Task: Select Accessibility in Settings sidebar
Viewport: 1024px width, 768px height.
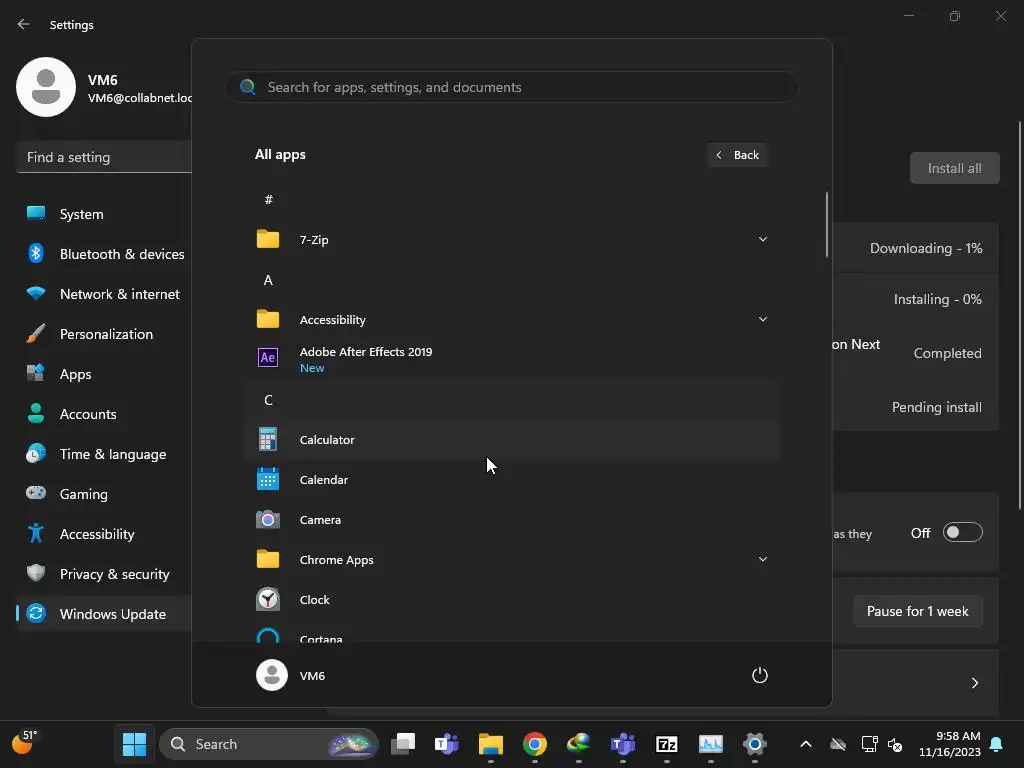Action: (x=104, y=534)
